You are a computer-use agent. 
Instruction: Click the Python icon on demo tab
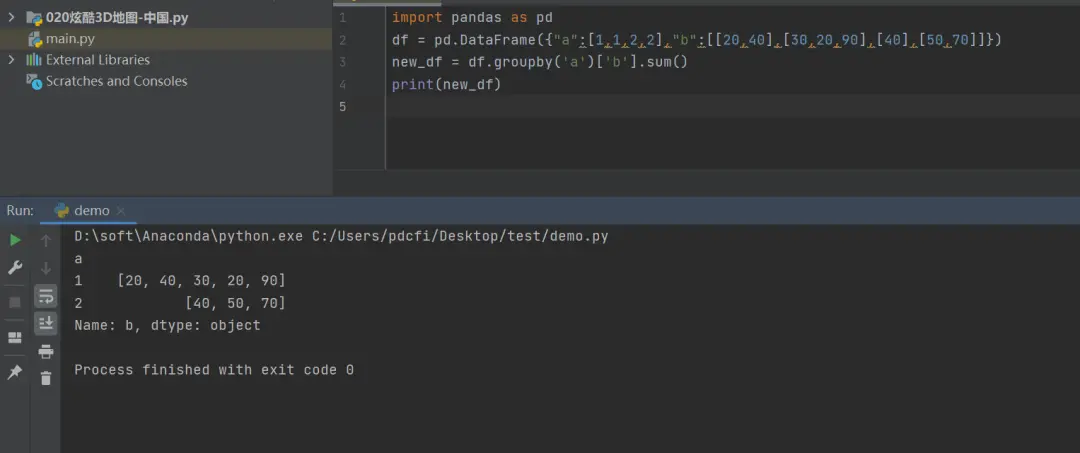point(61,210)
